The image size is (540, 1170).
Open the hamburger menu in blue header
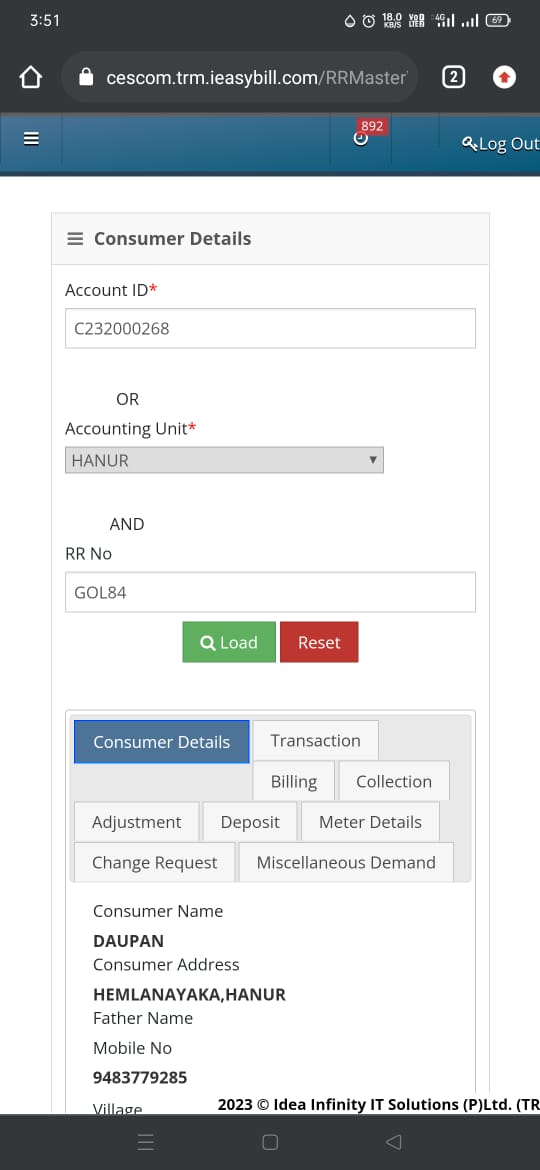pos(31,139)
